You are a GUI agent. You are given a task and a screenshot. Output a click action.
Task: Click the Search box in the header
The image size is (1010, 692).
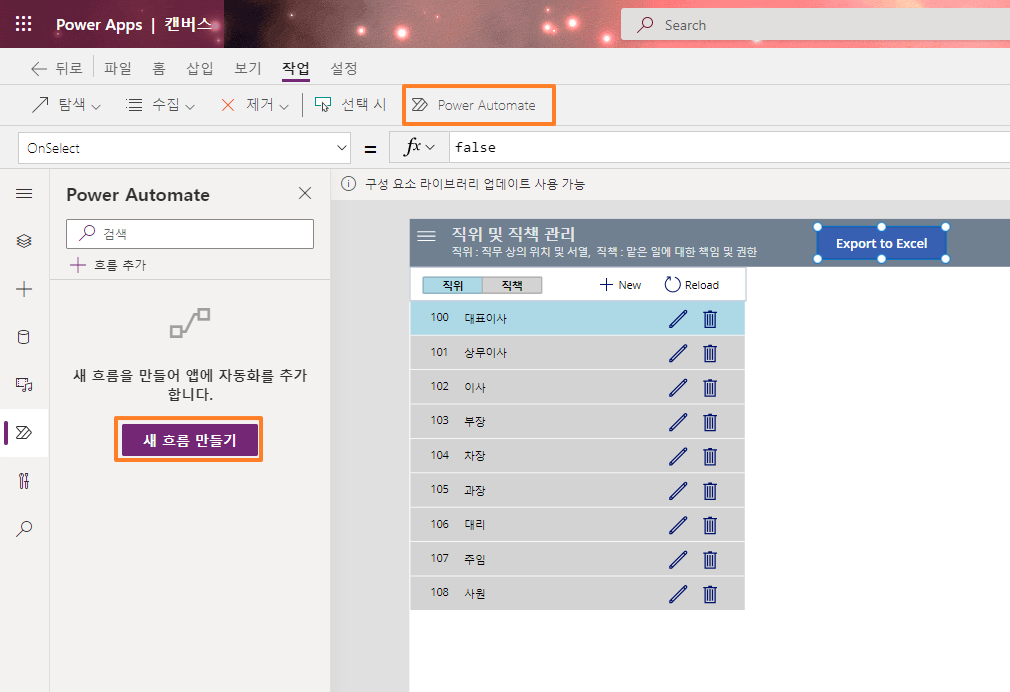click(x=815, y=25)
